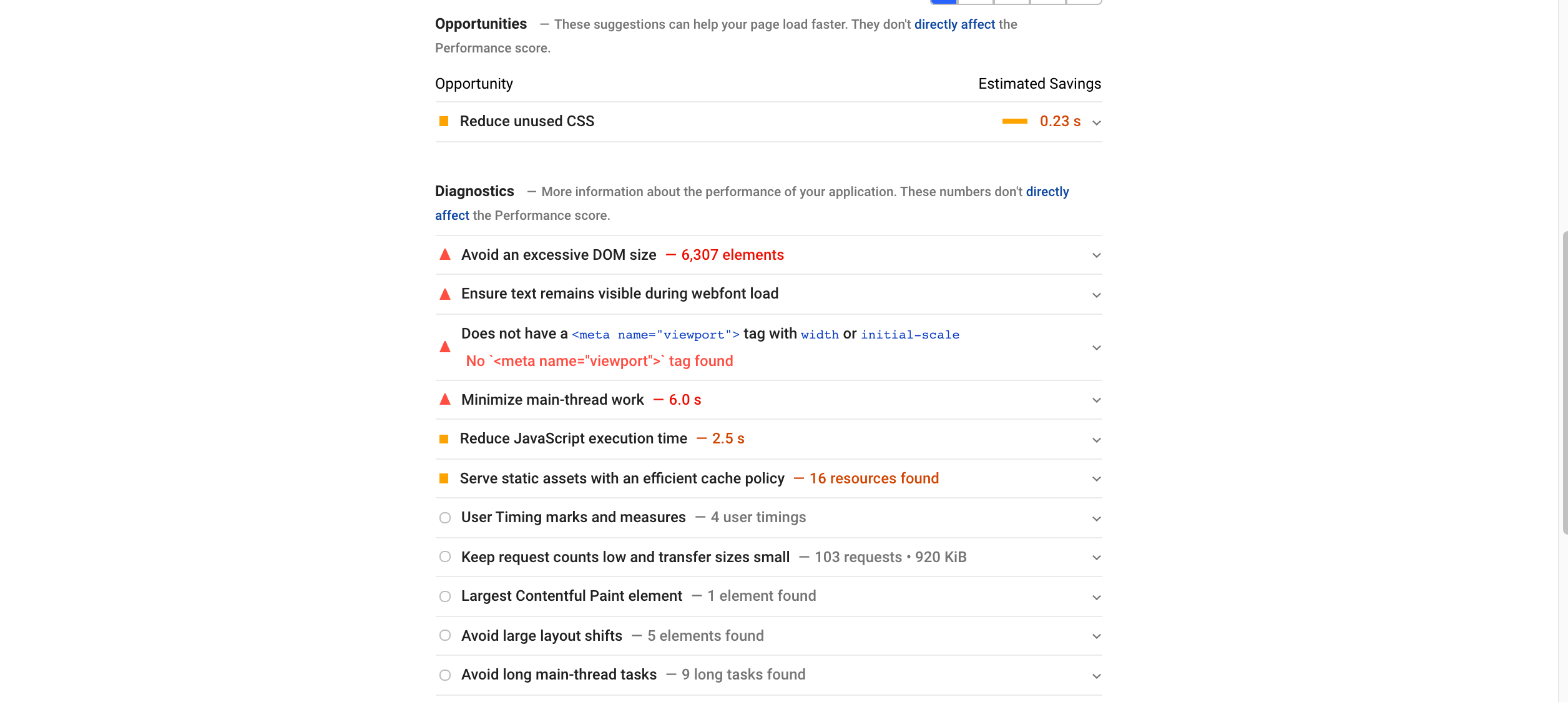
Task: Click red warning triangle for viewport meta audit
Action: click(445, 347)
